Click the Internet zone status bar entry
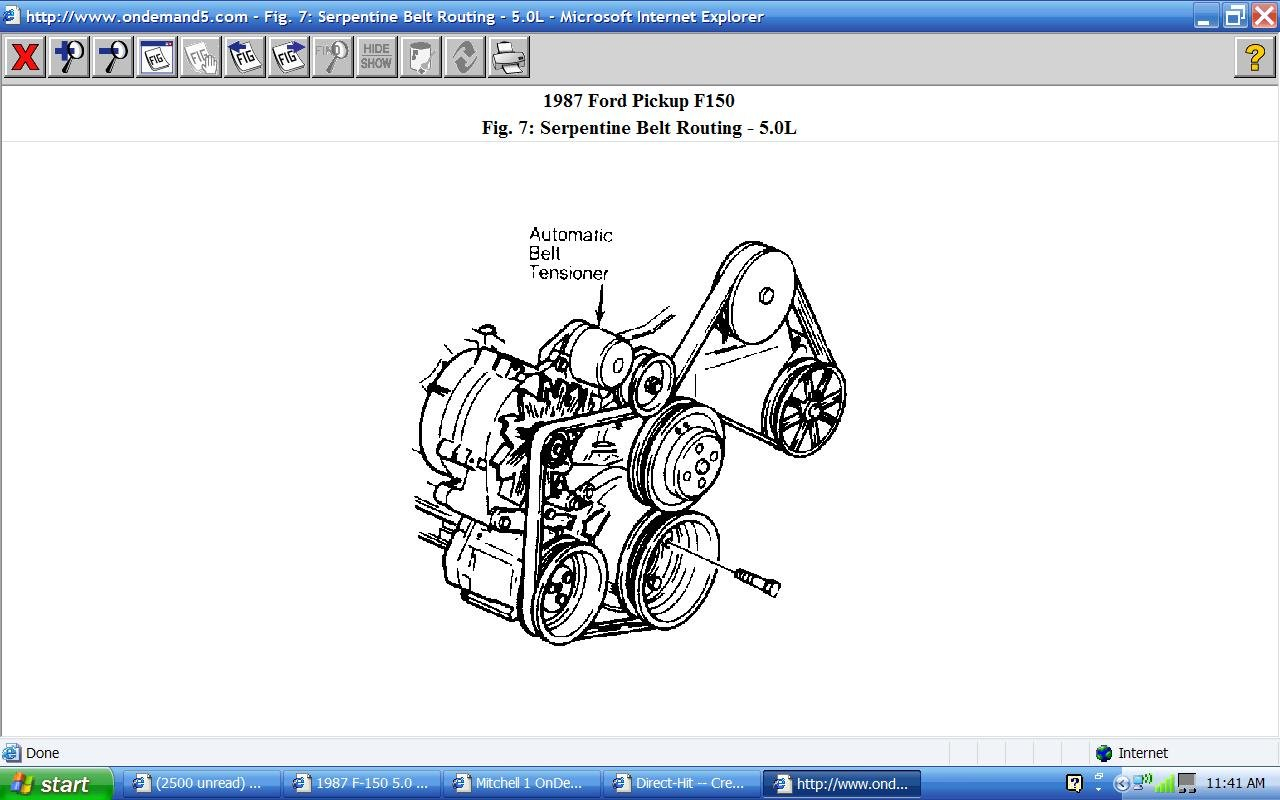Screen dimensions: 1280x800 click(1132, 753)
